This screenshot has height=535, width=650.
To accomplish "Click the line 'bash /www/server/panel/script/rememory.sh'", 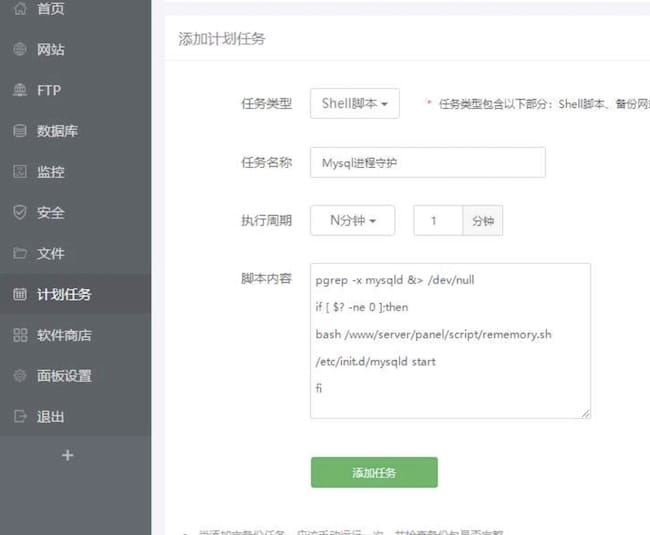I will coord(433,334).
